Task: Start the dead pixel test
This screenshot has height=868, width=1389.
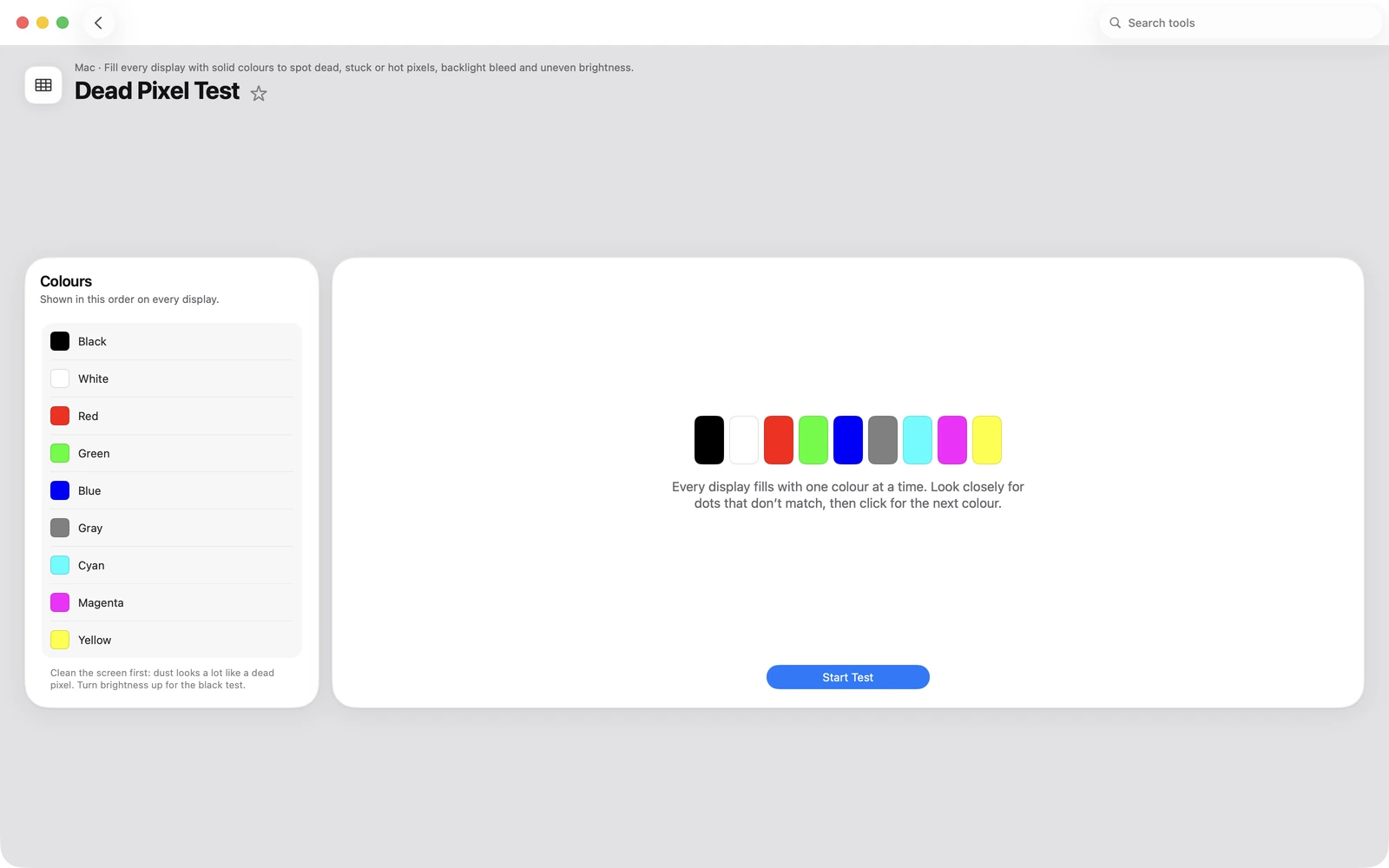Action: pyautogui.click(x=848, y=677)
